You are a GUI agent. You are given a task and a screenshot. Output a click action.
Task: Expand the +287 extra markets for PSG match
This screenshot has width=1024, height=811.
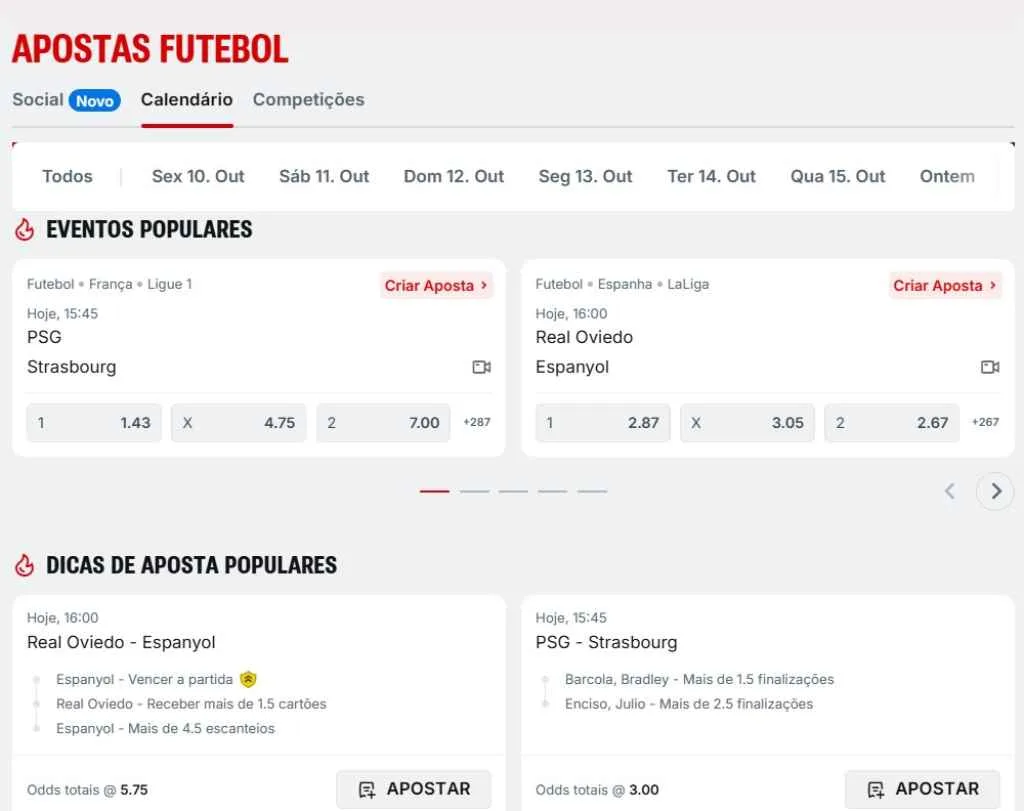click(x=477, y=423)
